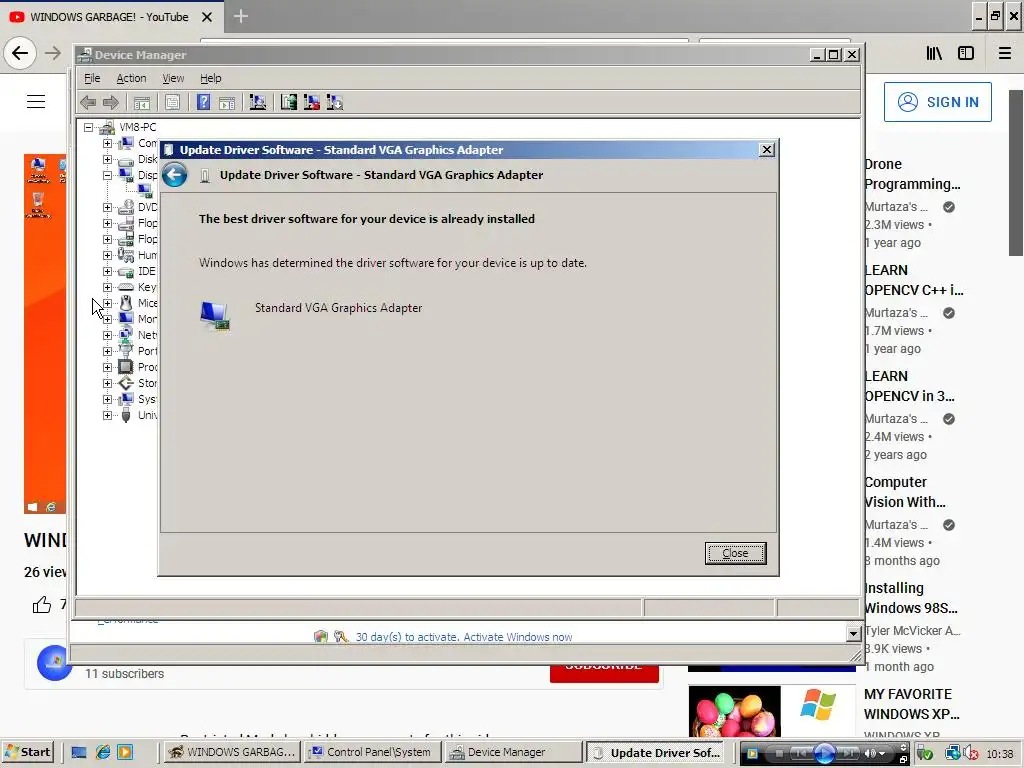
Task: Open a new browser tab with plus icon
Action: pos(240,16)
